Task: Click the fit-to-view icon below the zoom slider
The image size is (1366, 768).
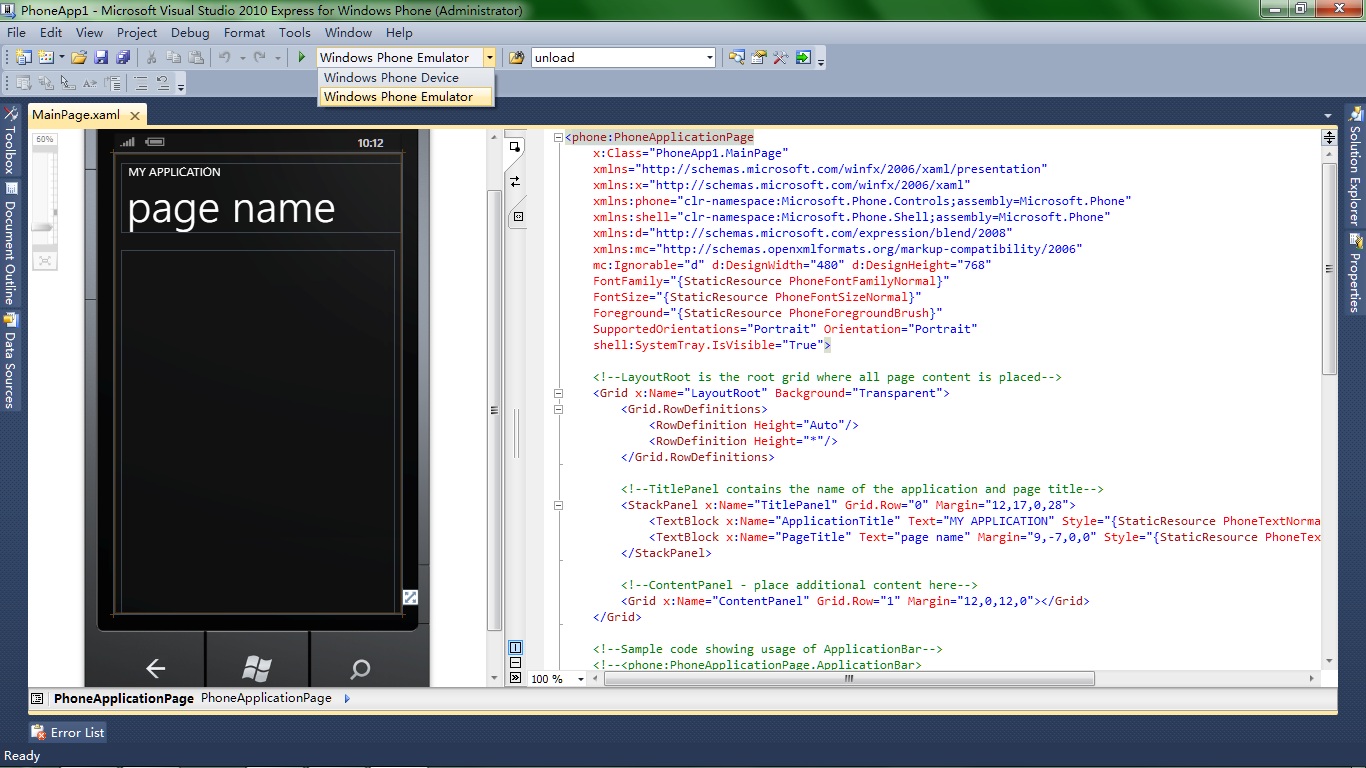Action: 45,260
